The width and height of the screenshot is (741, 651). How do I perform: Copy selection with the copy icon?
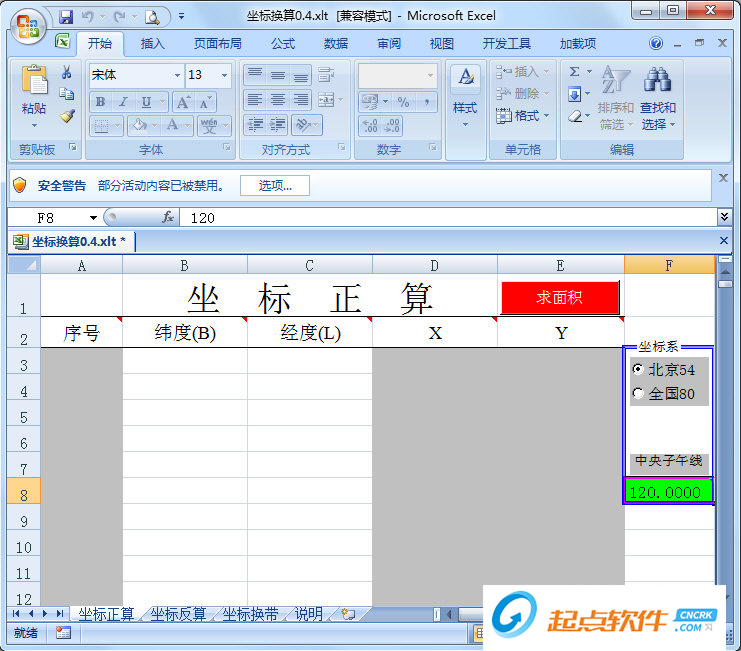coord(67,94)
